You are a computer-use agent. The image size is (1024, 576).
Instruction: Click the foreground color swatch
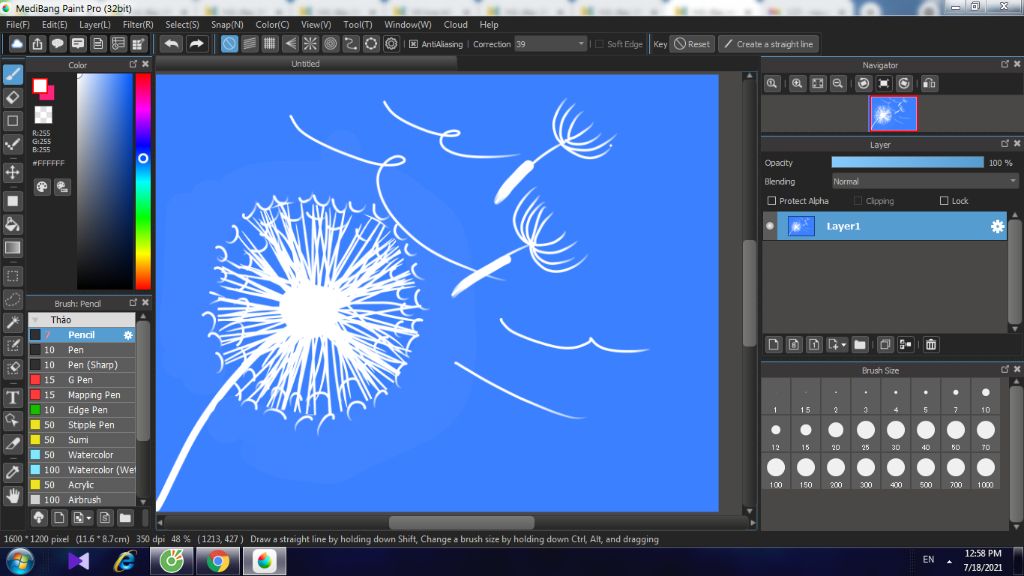point(40,86)
